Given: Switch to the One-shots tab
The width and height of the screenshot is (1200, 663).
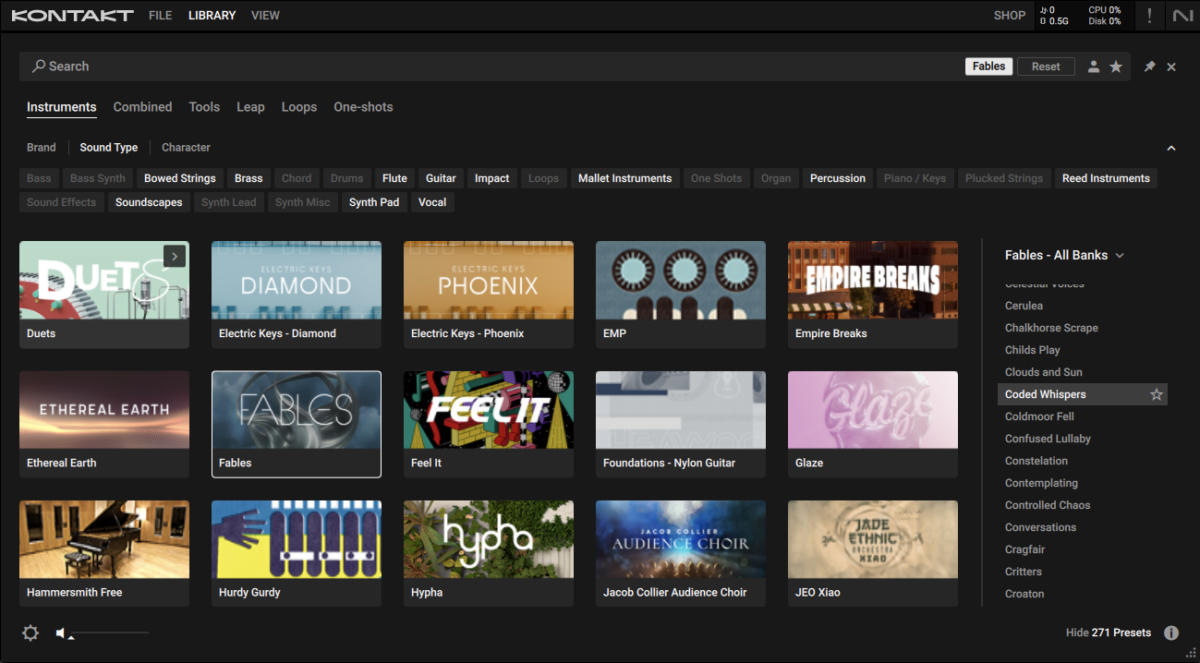Looking at the screenshot, I should pyautogui.click(x=363, y=107).
